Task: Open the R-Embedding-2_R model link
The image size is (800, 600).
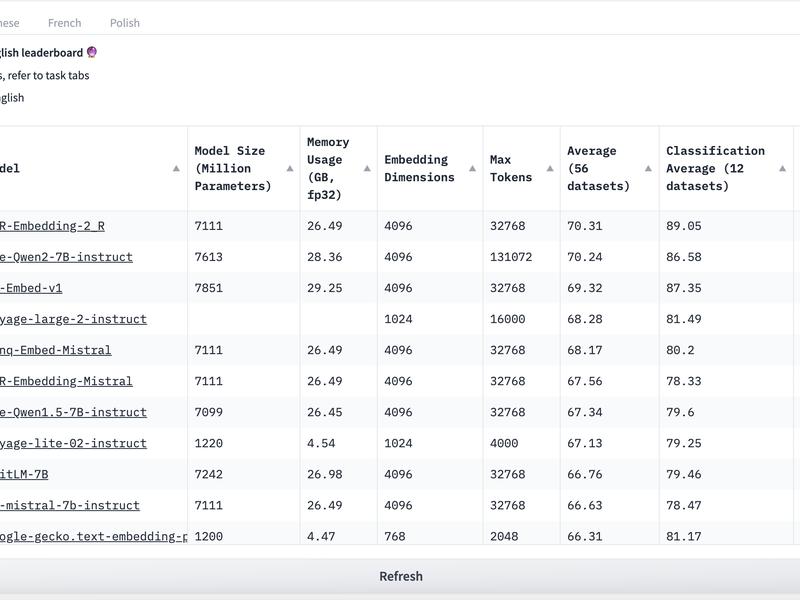Action: click(x=52, y=226)
